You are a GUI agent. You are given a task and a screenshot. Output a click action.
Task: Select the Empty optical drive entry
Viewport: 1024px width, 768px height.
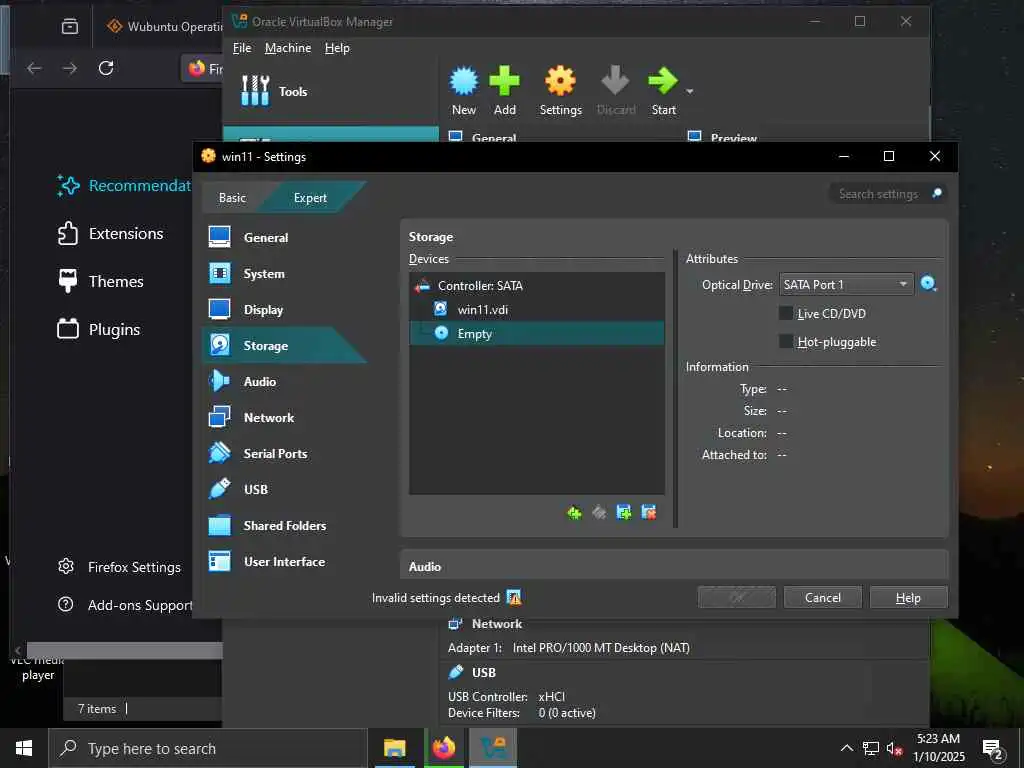pos(537,334)
